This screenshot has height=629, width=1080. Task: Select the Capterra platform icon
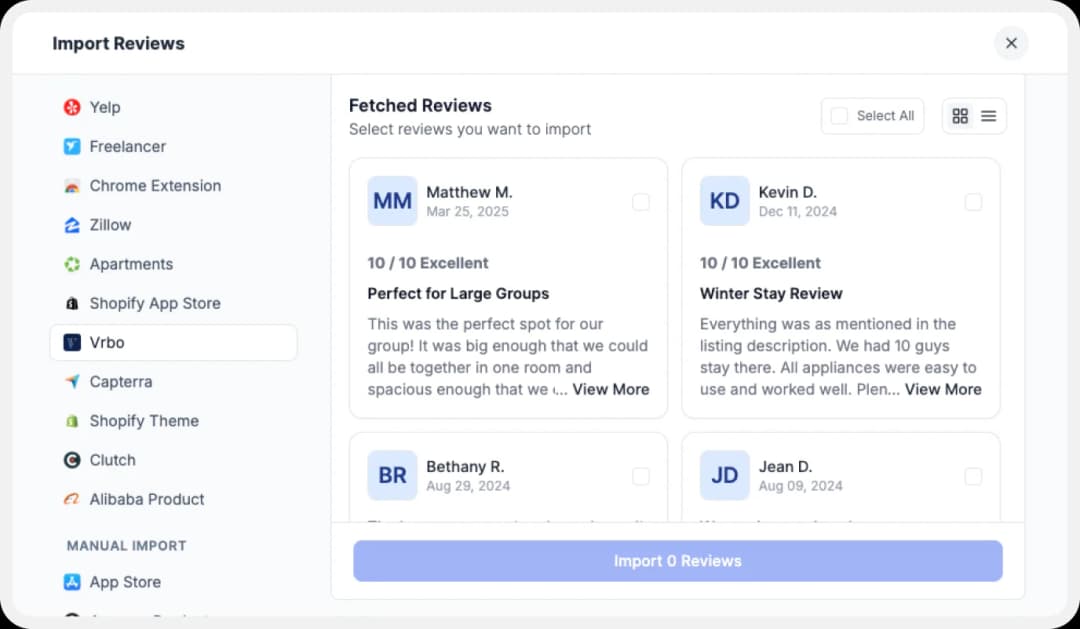(x=70, y=381)
